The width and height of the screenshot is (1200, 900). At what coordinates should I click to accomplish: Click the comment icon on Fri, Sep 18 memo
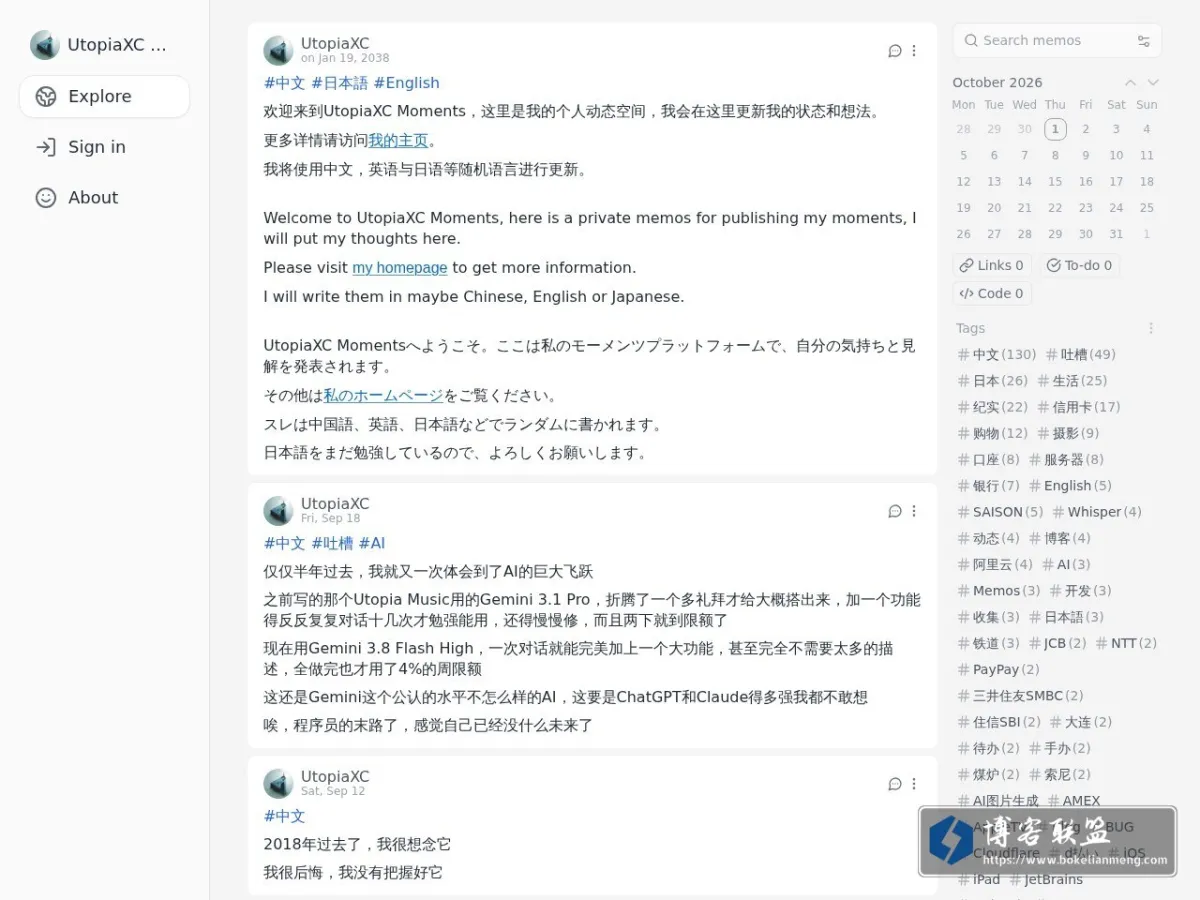[x=895, y=511]
